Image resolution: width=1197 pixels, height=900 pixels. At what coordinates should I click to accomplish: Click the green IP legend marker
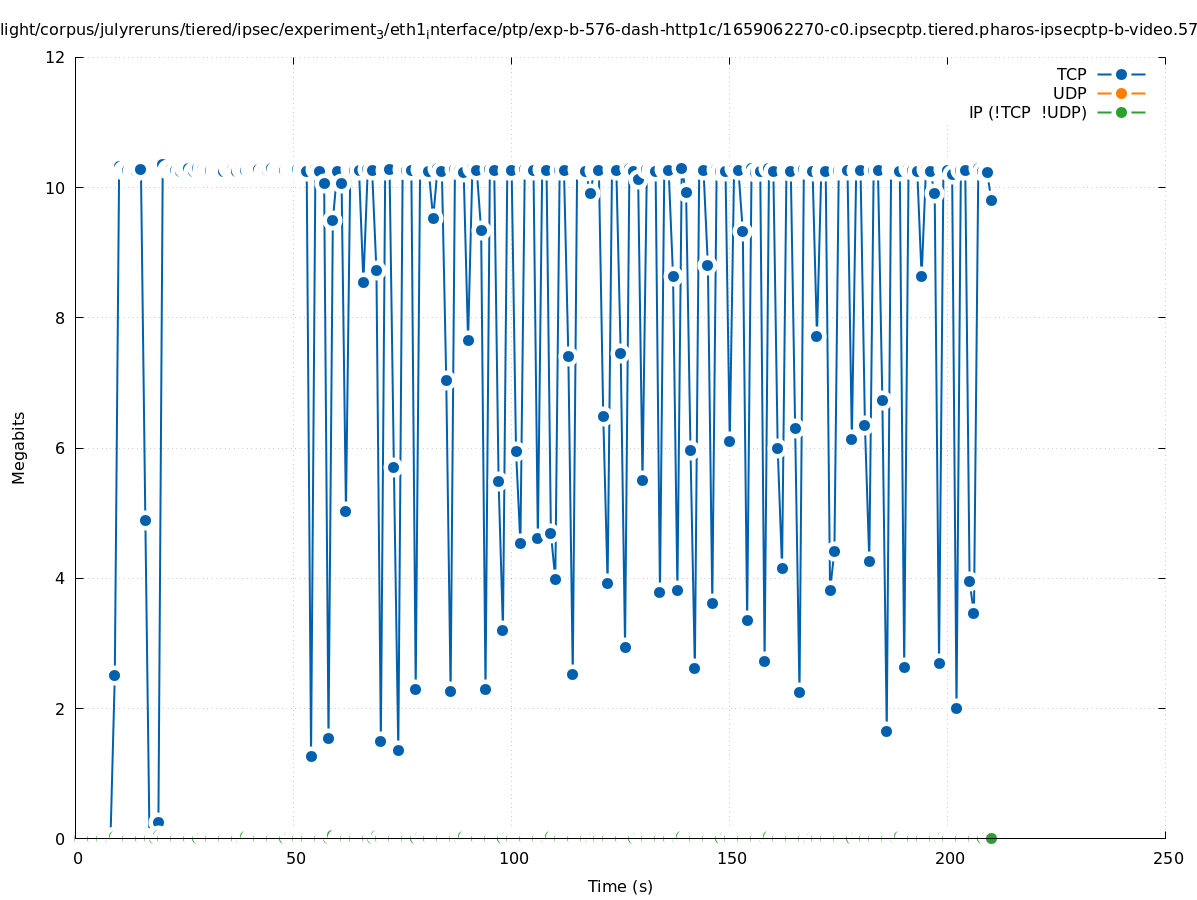pos(1121,112)
